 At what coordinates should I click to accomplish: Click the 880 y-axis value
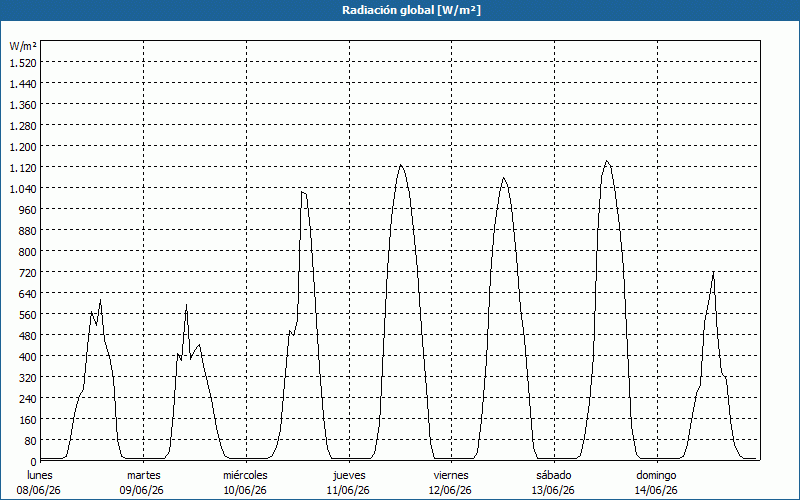point(28,231)
